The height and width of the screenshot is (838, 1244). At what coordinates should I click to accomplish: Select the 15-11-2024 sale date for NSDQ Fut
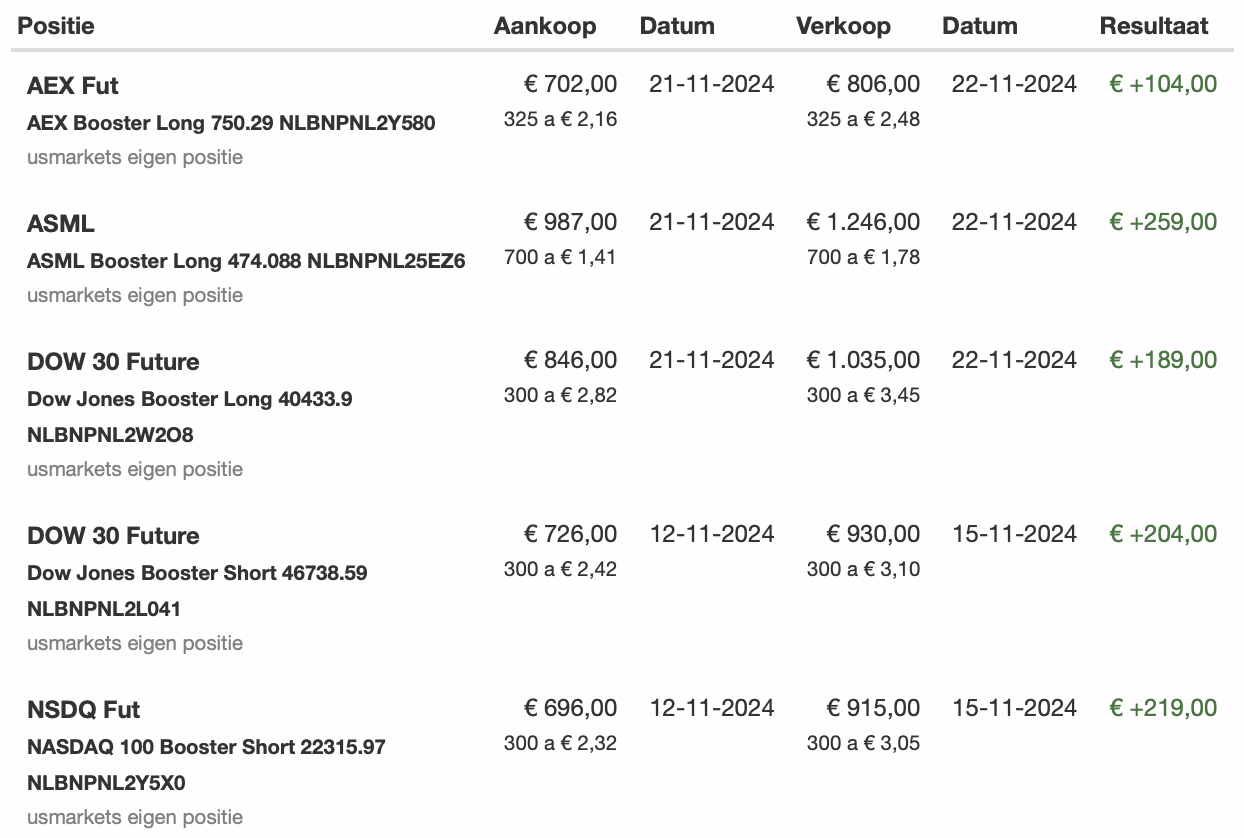[x=1014, y=708]
